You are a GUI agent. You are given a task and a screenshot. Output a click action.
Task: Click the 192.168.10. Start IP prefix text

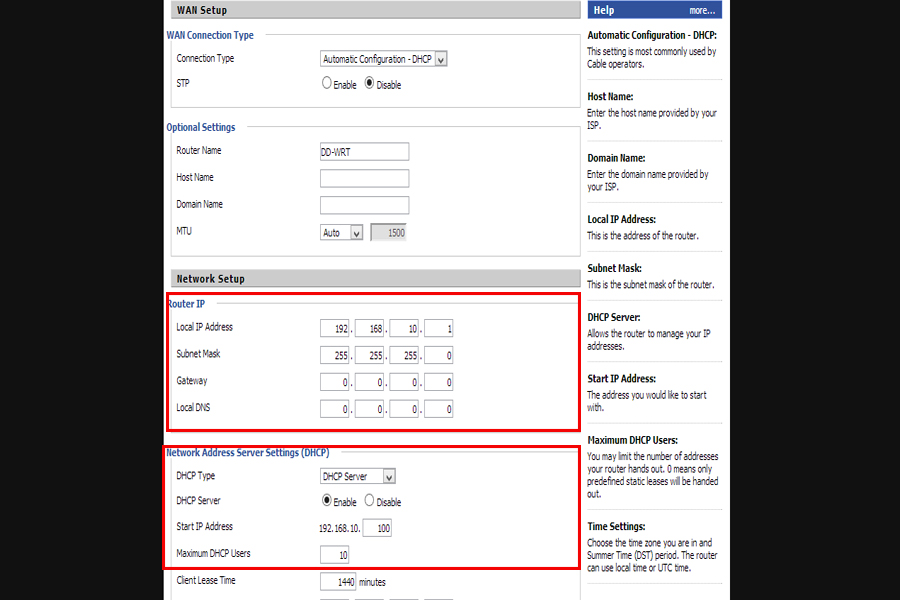pos(340,528)
